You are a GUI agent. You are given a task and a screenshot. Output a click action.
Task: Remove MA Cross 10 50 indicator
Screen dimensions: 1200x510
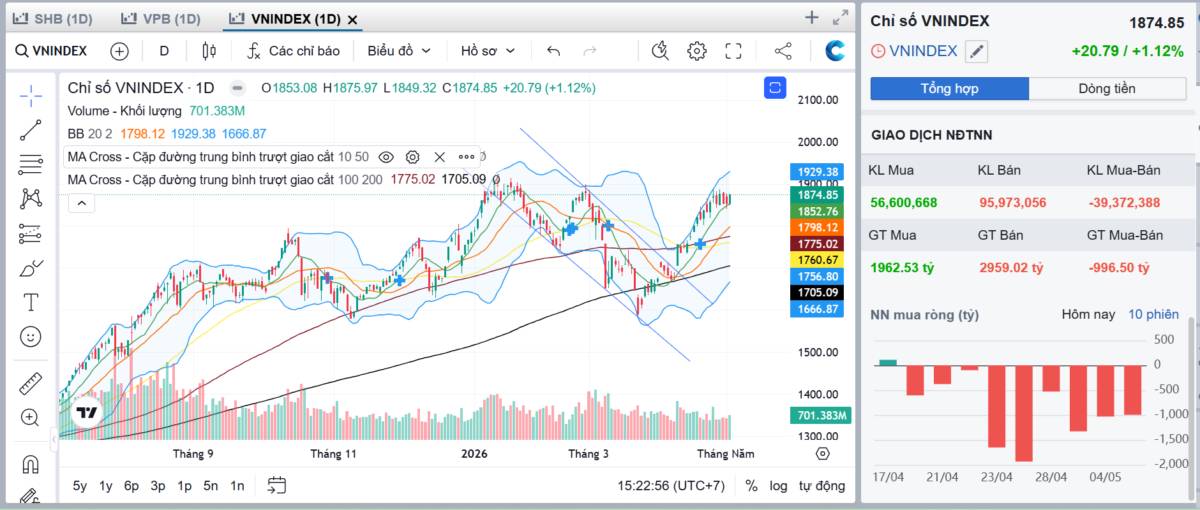(x=439, y=156)
